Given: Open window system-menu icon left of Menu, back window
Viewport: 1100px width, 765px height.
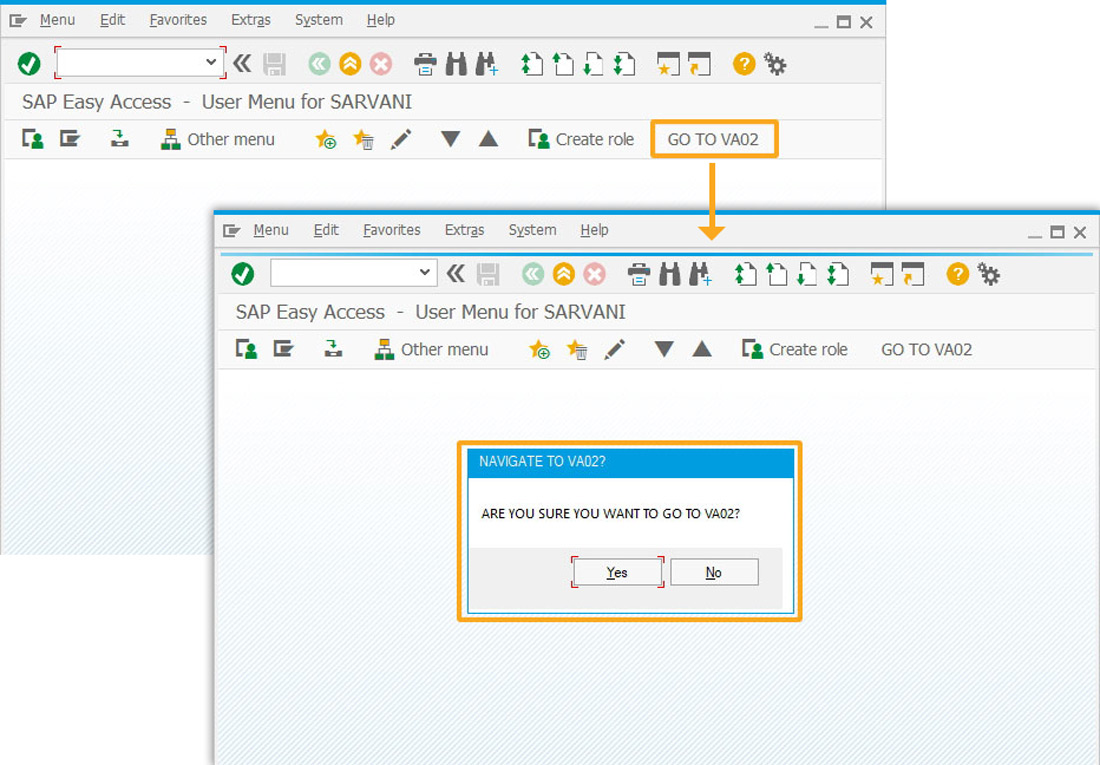Looking at the screenshot, I should (18, 21).
